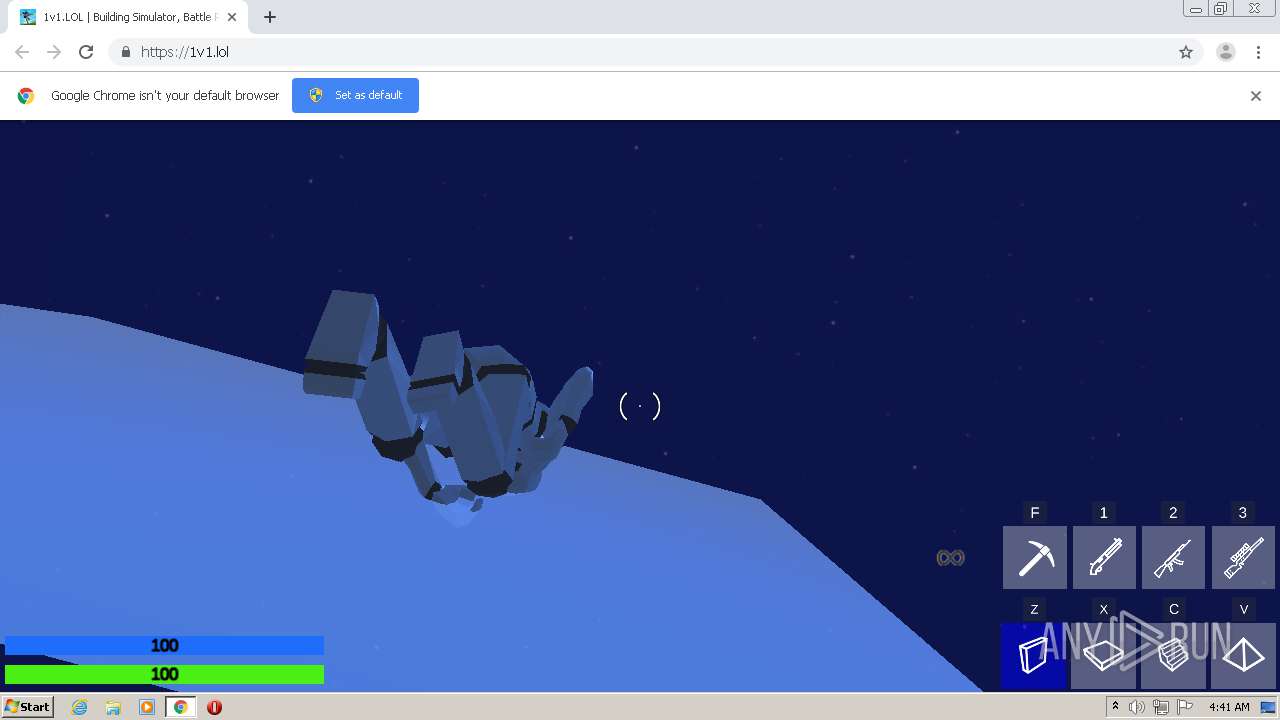The height and width of the screenshot is (720, 1280).
Task: Choose the floor building piece (X)
Action: (1104, 656)
